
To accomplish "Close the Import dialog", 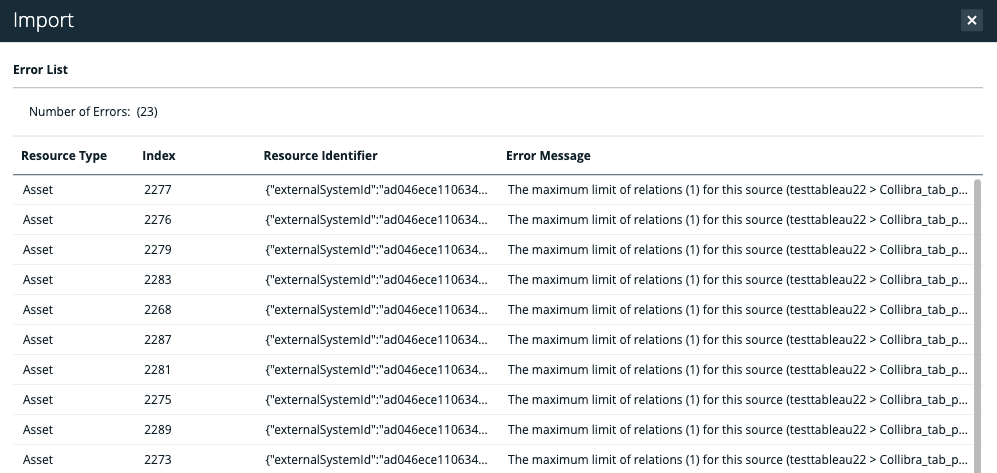I will click(971, 20).
